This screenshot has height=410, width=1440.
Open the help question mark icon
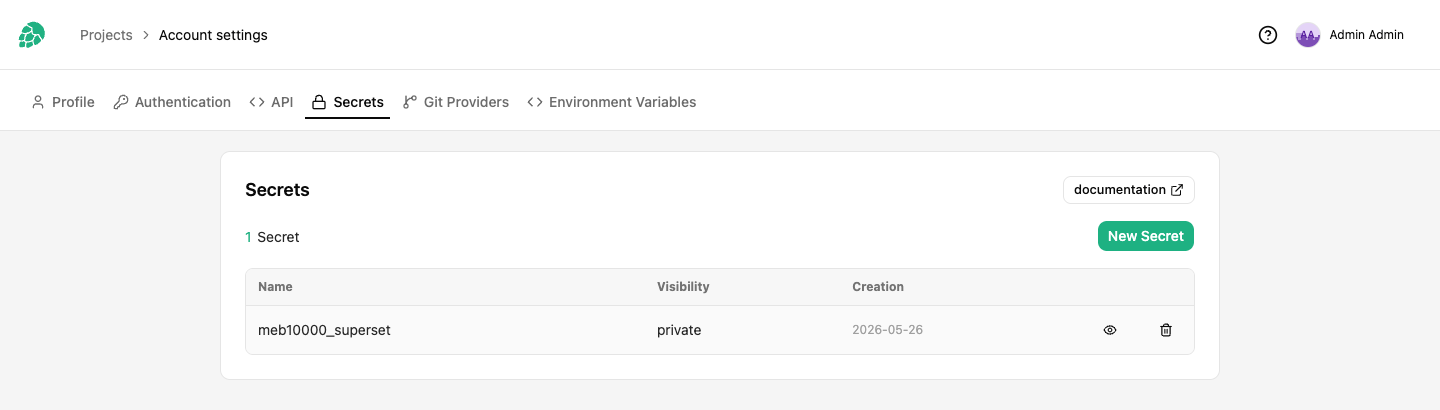click(x=1268, y=35)
